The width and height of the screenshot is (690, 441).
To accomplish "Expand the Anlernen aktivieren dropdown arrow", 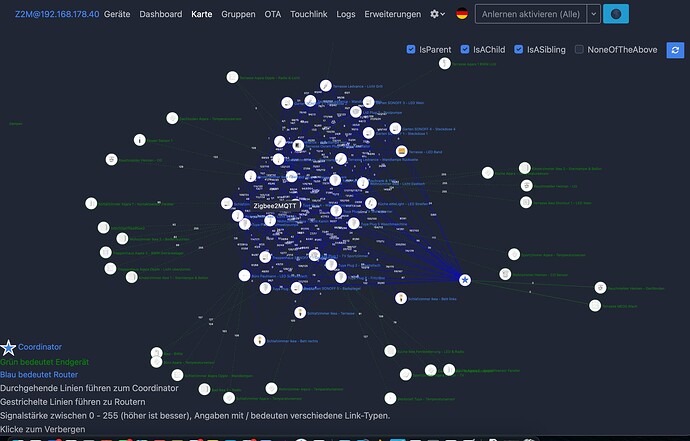I will point(594,14).
